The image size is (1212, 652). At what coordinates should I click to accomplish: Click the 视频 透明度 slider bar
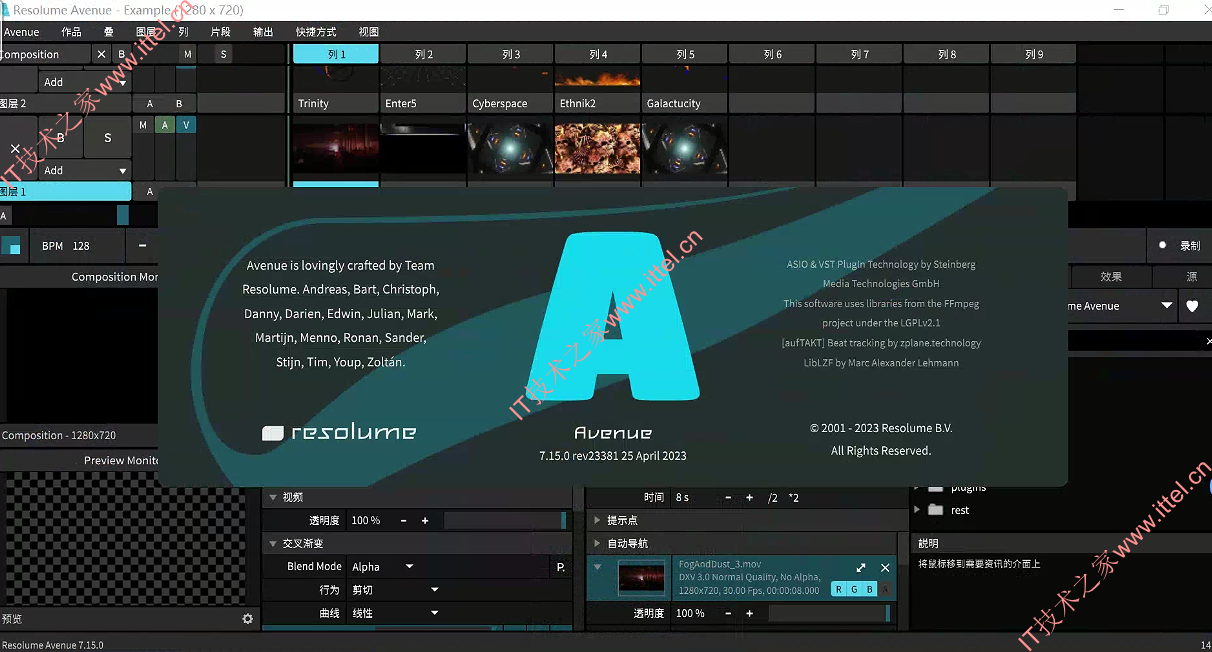(x=505, y=520)
